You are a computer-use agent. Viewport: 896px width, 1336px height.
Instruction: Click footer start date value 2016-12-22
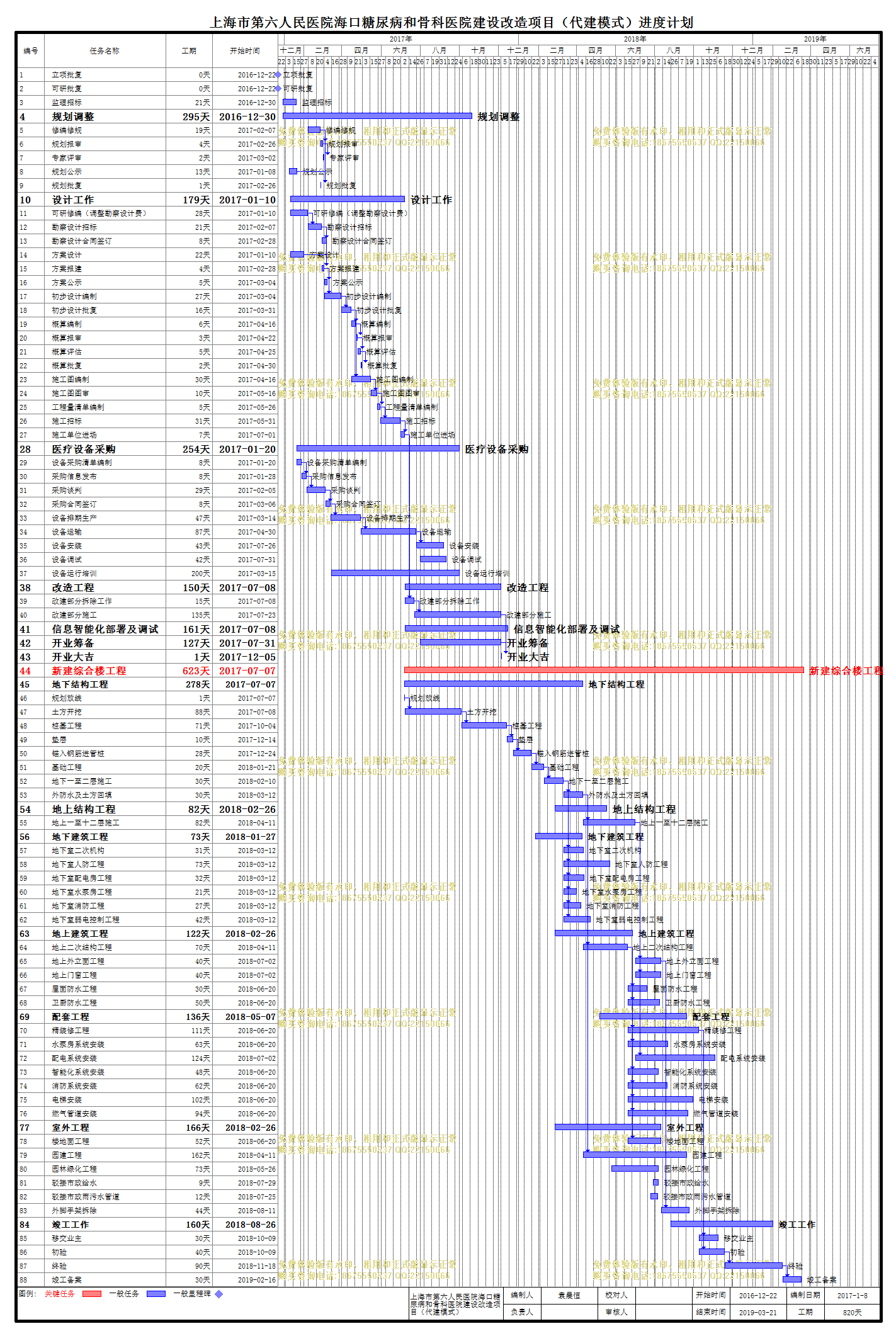[757, 1295]
